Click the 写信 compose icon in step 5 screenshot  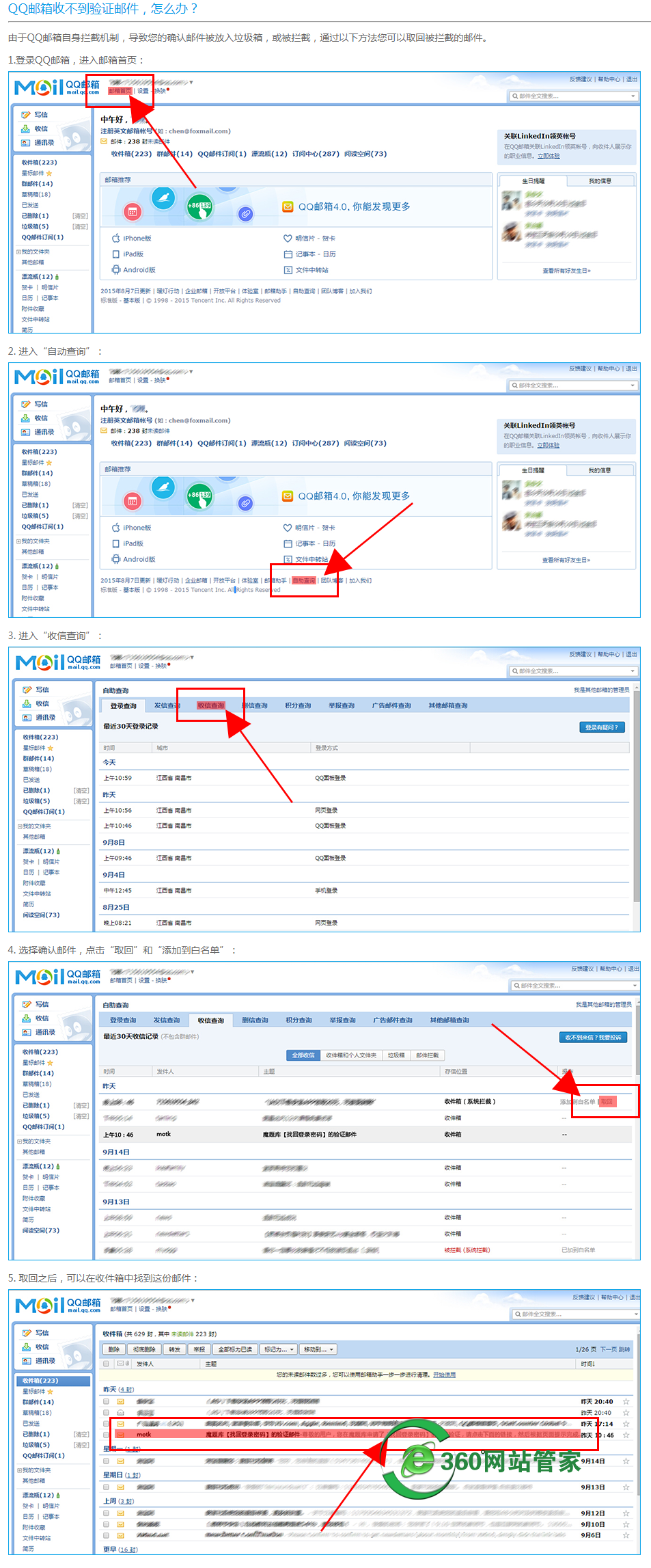point(27,1333)
